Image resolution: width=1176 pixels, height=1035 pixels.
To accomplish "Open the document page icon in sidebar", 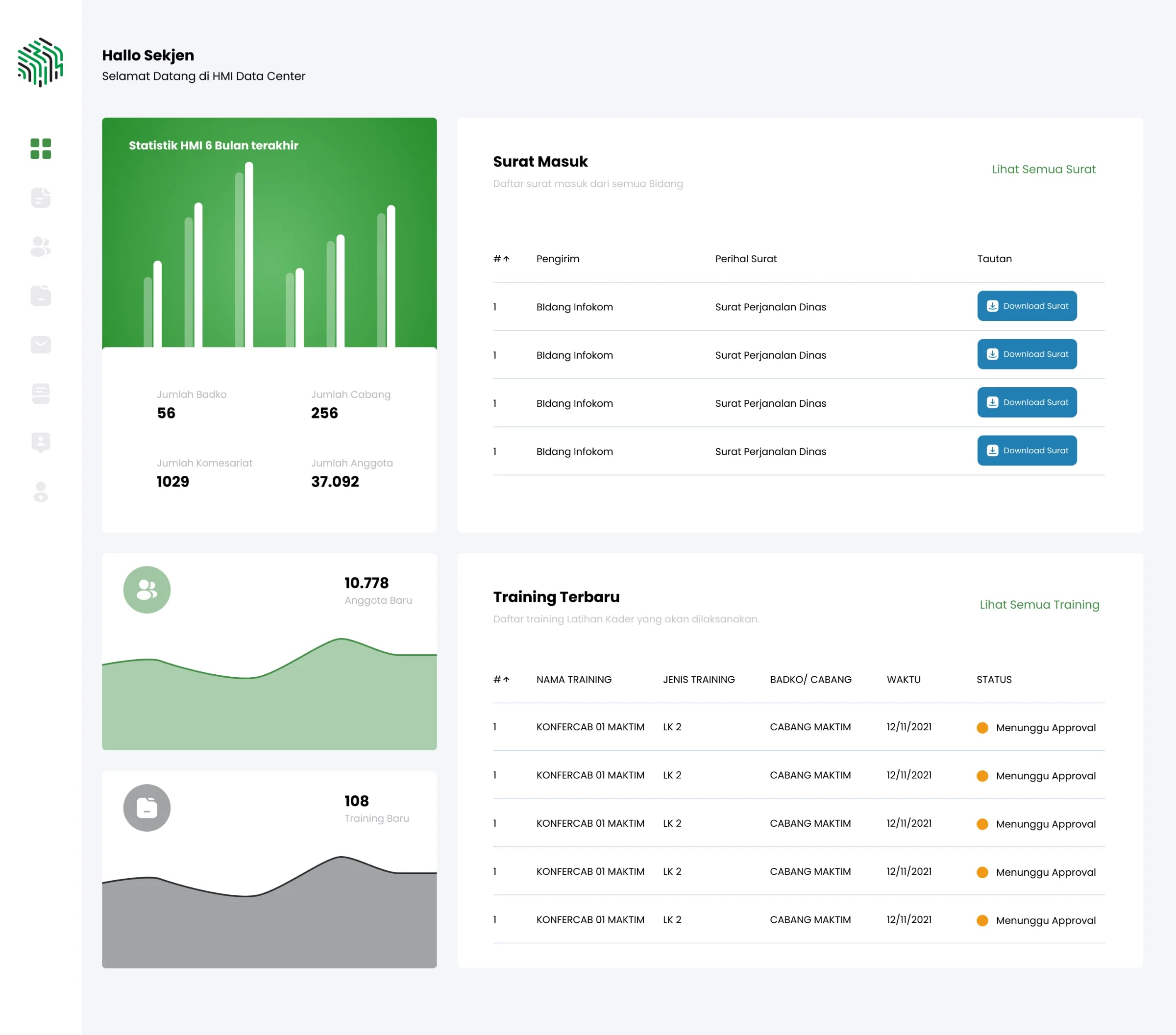I will (40, 197).
